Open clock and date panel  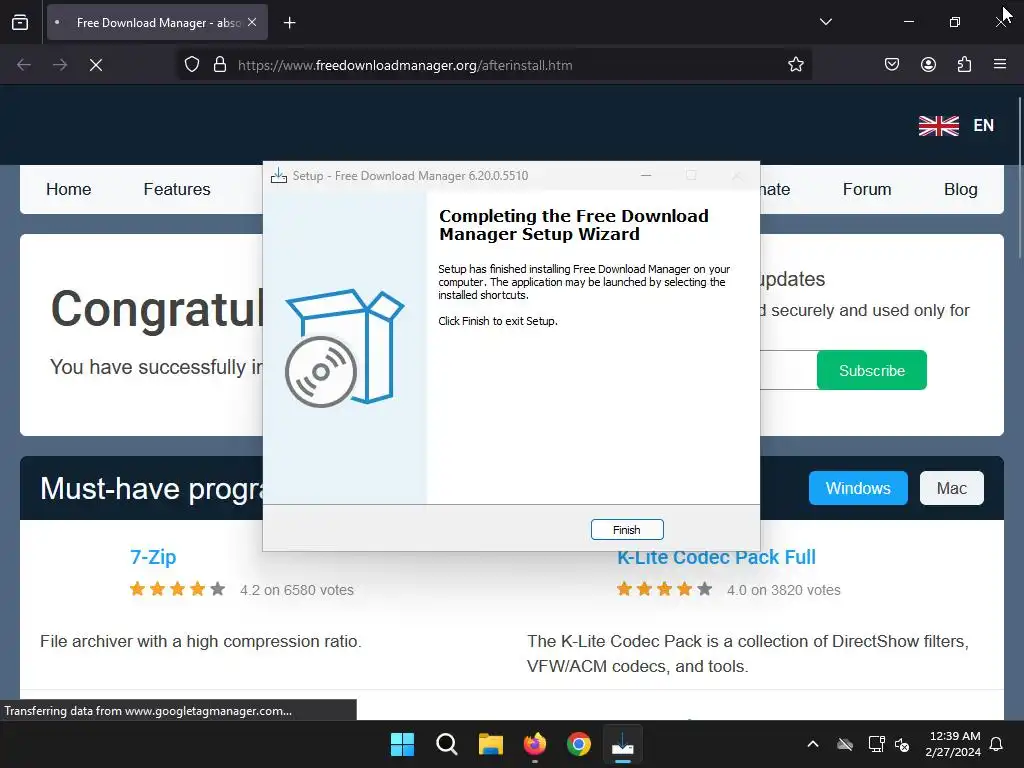(953, 744)
